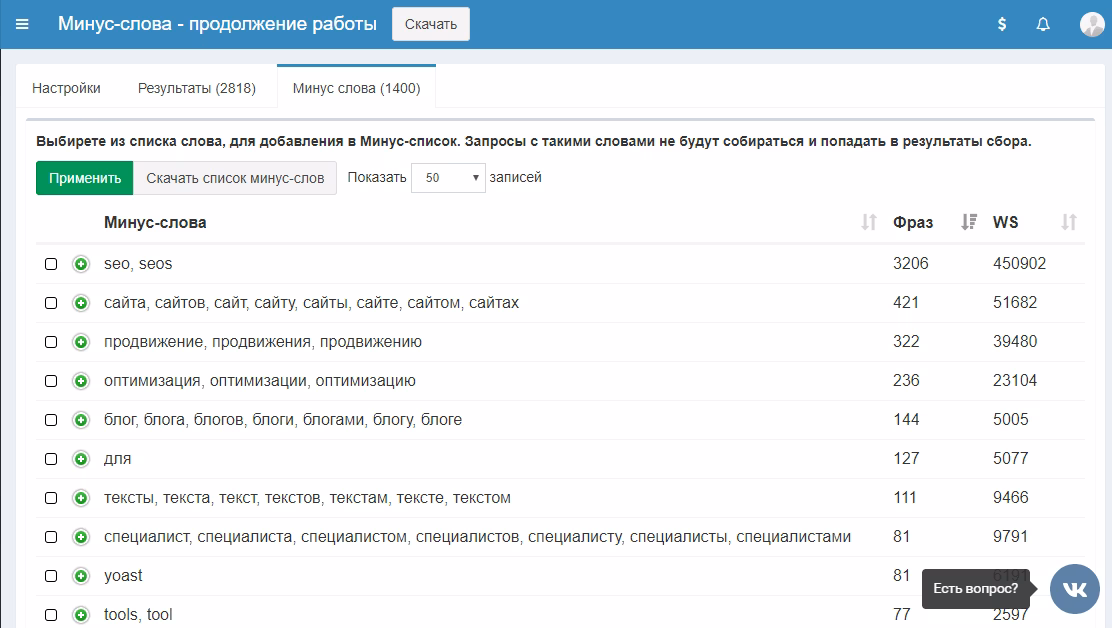This screenshot has height=628, width=1112.
Task: Open notifications bell icon
Action: 1043,24
